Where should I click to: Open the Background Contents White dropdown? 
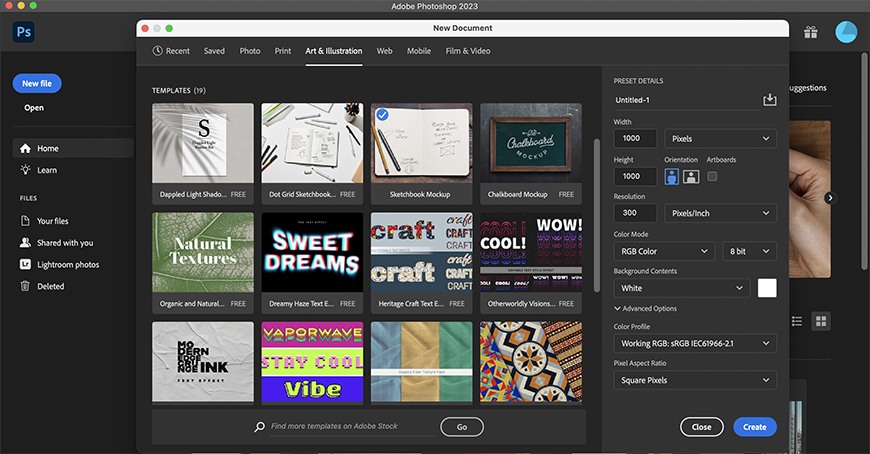(x=682, y=288)
